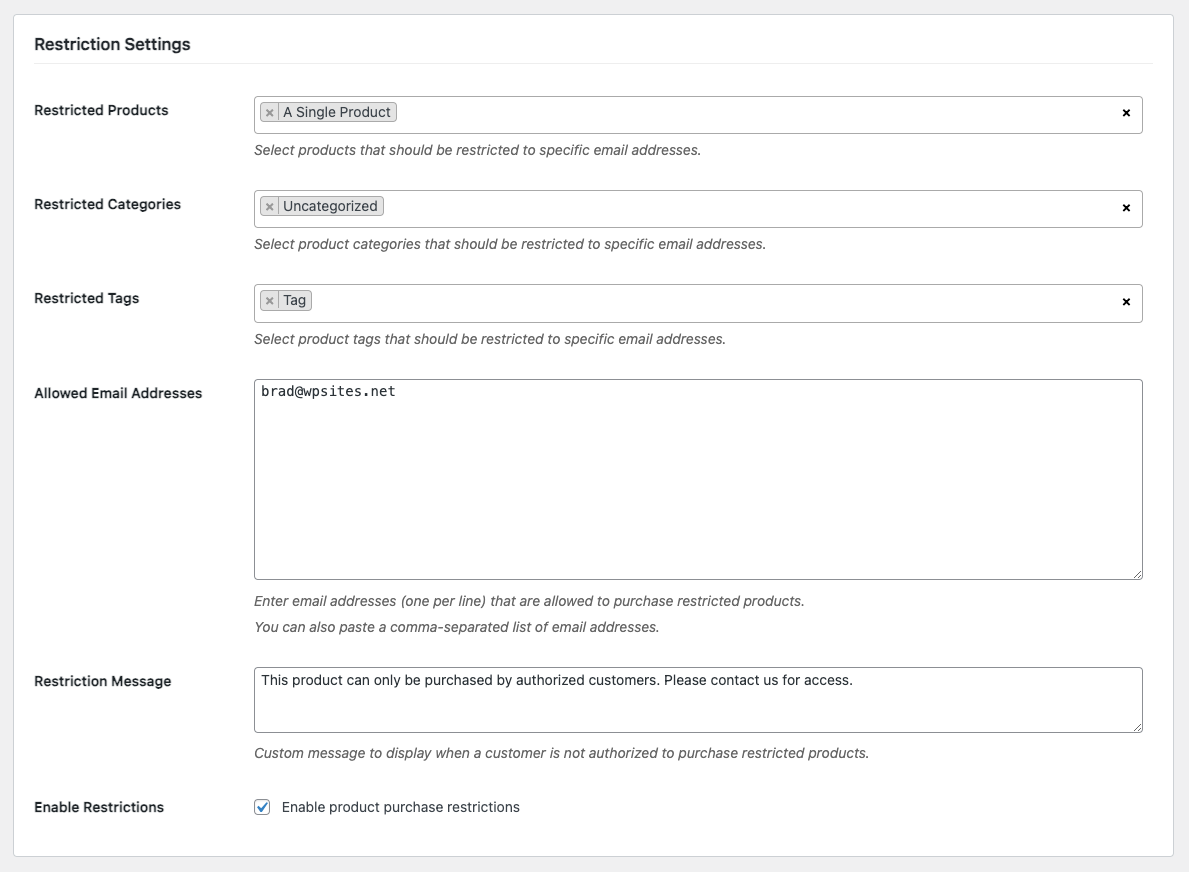Focus the Allowed Email Addresses text area

coord(697,480)
